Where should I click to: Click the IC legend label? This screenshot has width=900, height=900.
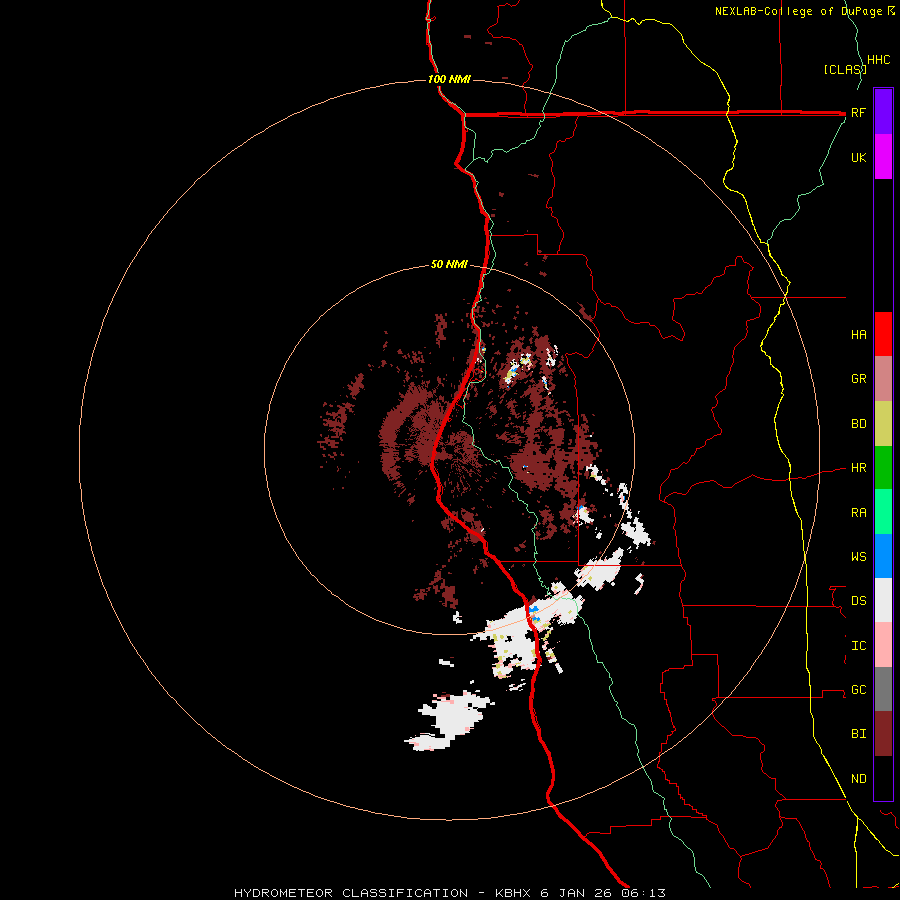click(858, 646)
